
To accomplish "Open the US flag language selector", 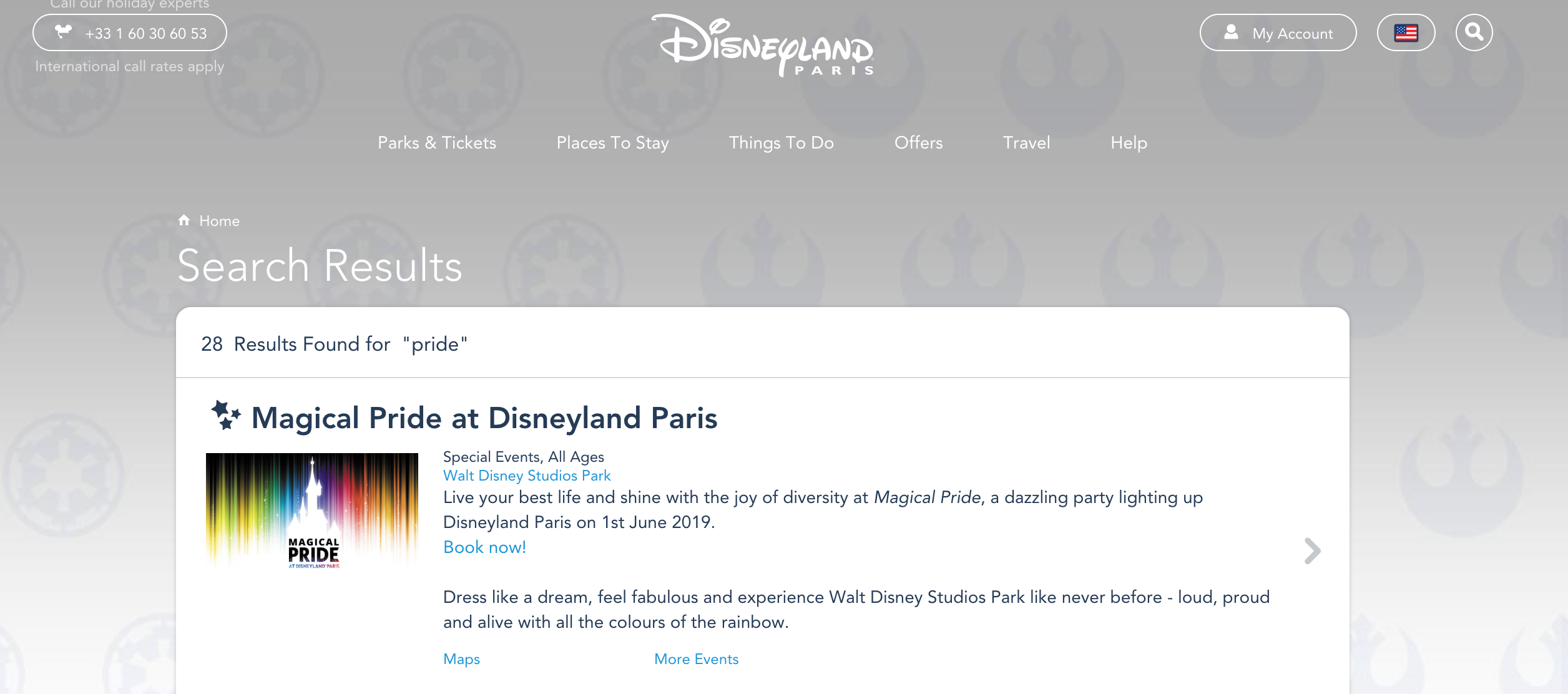I will [1406, 32].
